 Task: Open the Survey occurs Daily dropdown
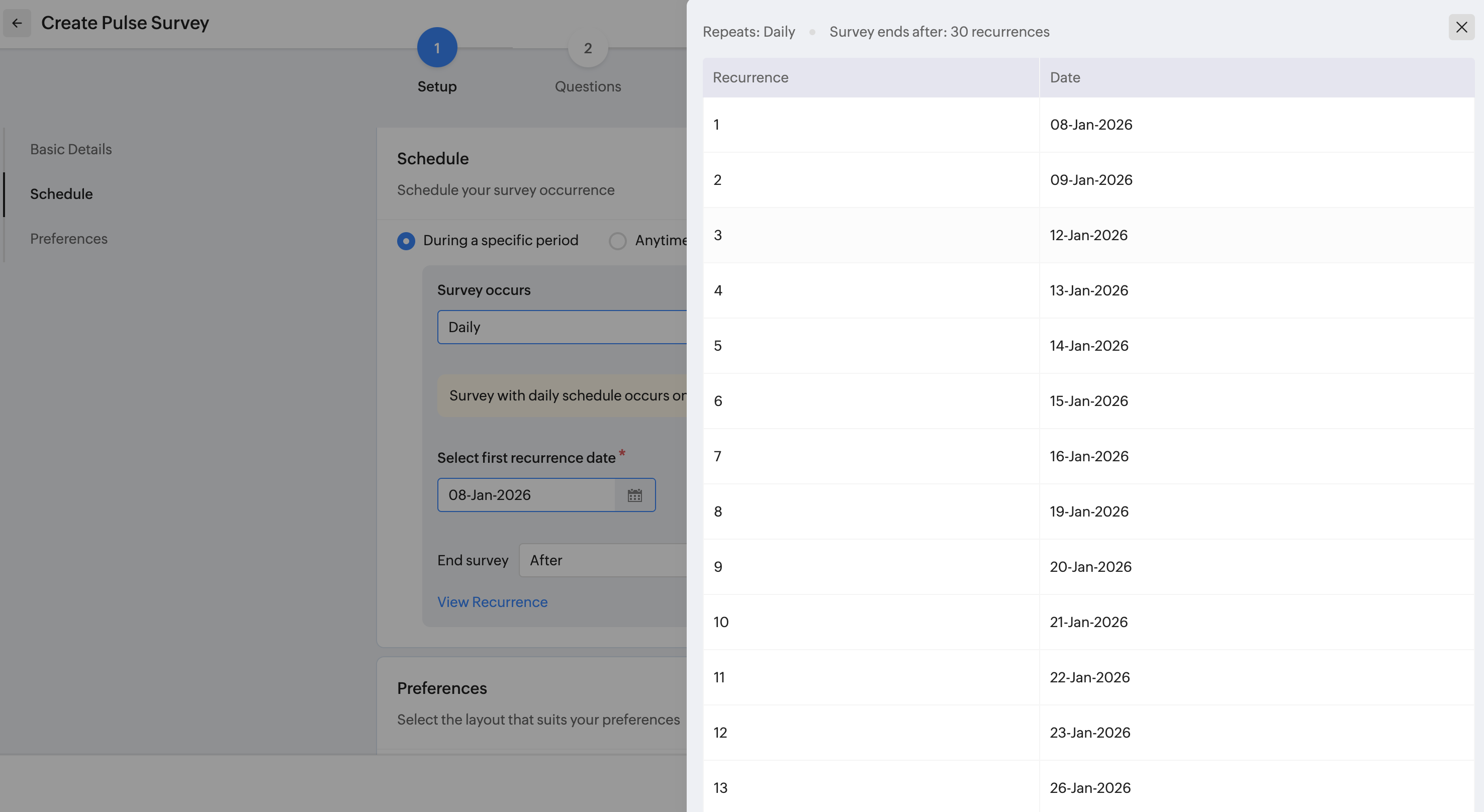562,327
